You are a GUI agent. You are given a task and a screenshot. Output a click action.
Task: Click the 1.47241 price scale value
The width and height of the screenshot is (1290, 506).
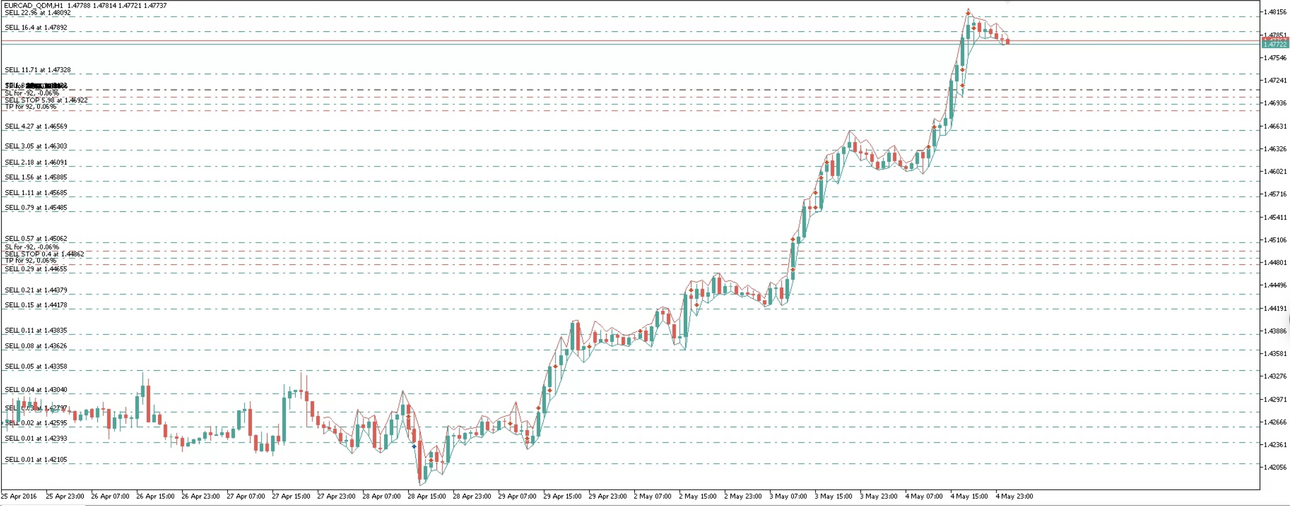[x=1273, y=80]
